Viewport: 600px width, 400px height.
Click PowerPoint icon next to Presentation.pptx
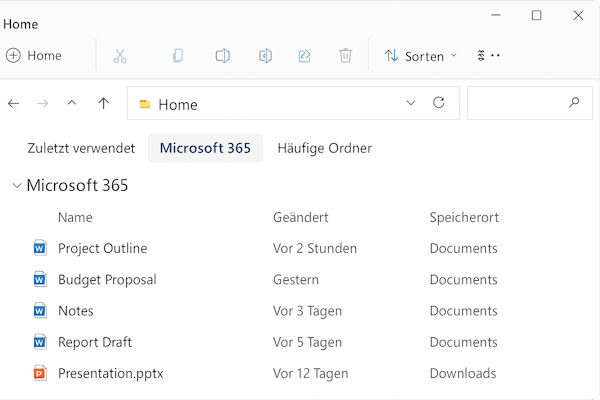coord(40,373)
